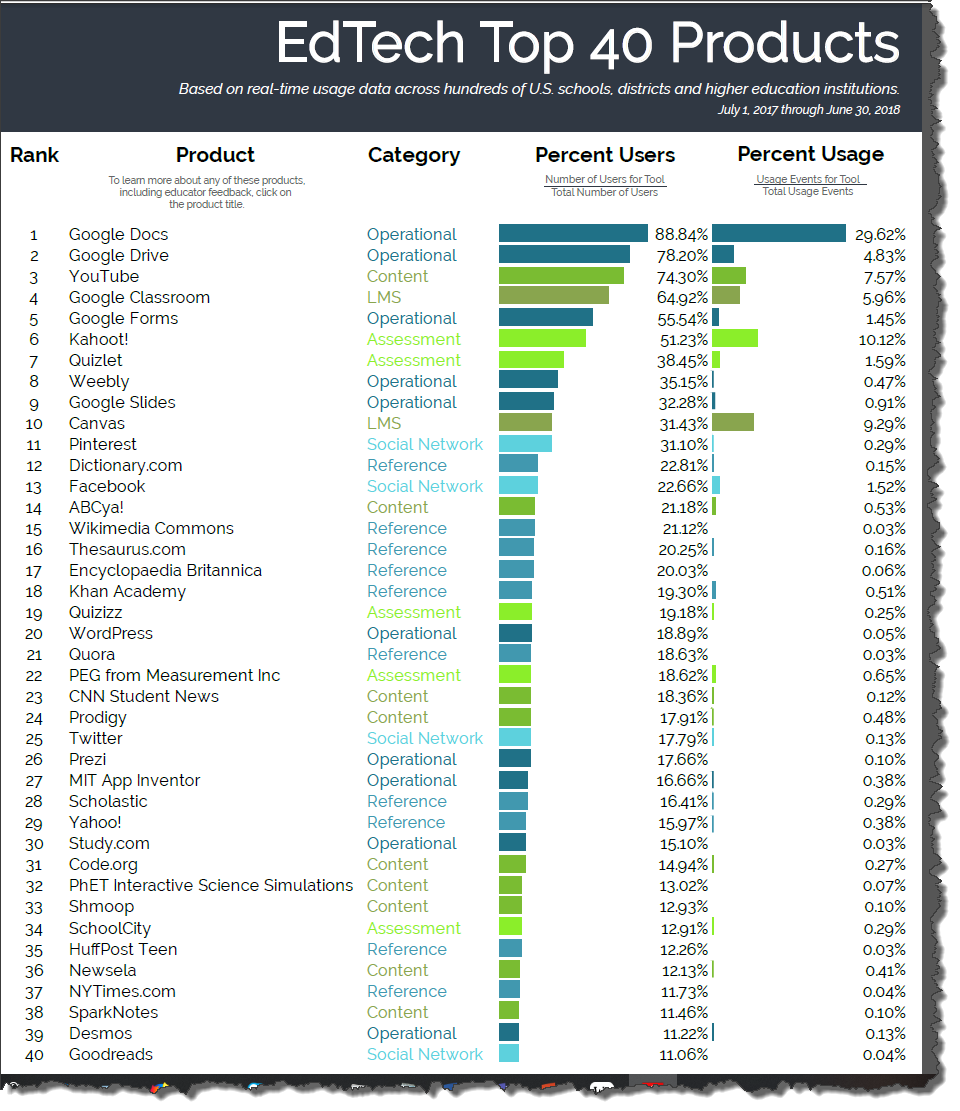960x1111 pixels.
Task: Open Google Classroom product link
Action: coord(139,298)
